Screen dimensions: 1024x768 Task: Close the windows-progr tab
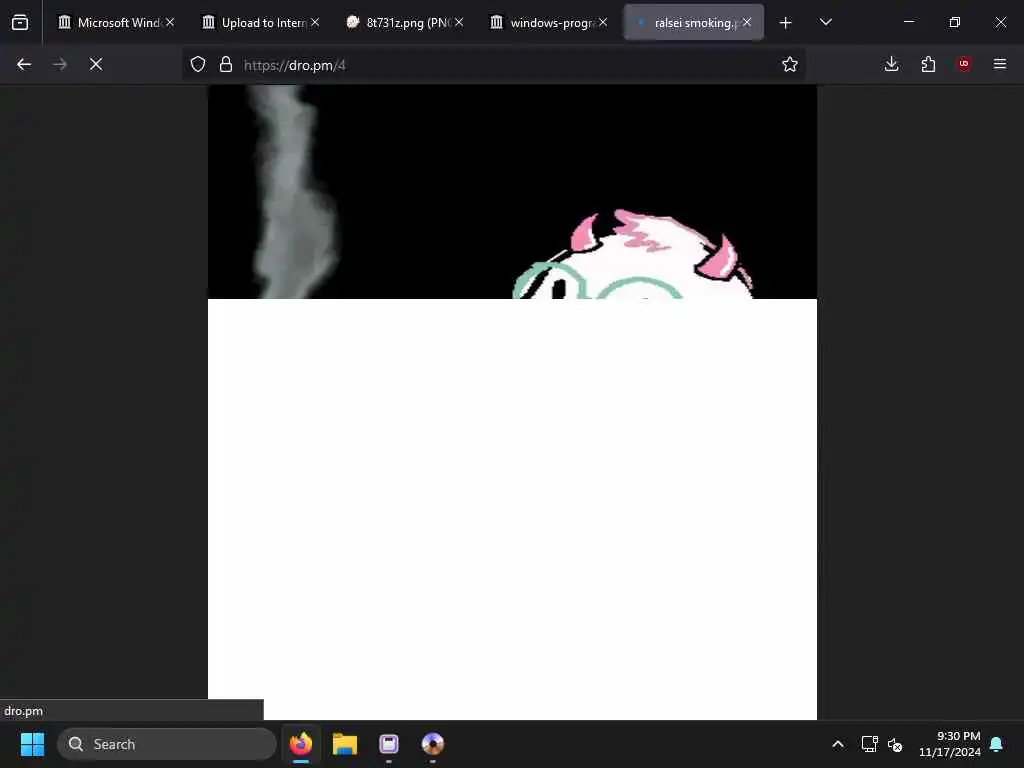tap(603, 22)
